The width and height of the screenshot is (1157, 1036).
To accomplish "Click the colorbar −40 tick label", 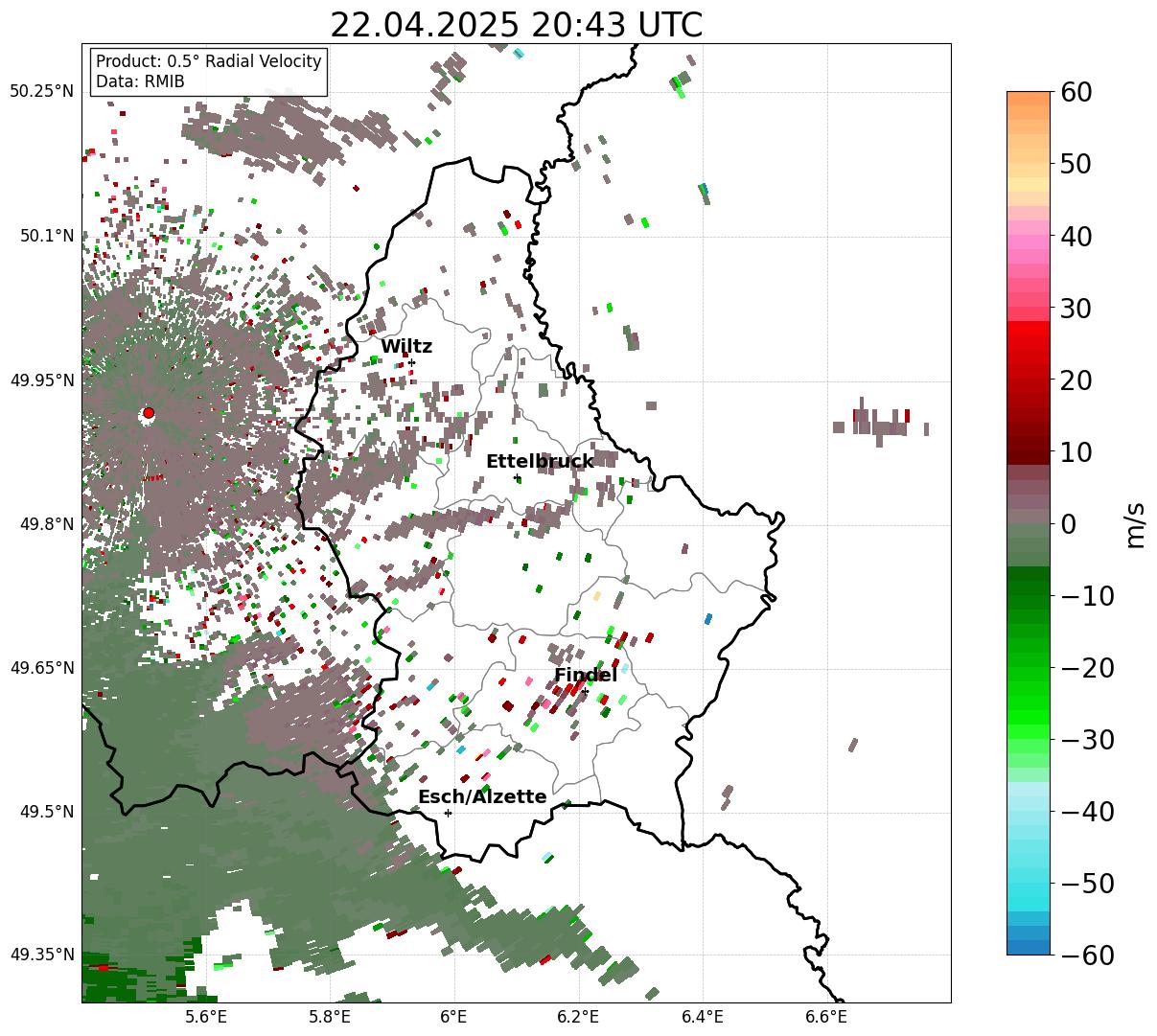I will click(x=1087, y=811).
